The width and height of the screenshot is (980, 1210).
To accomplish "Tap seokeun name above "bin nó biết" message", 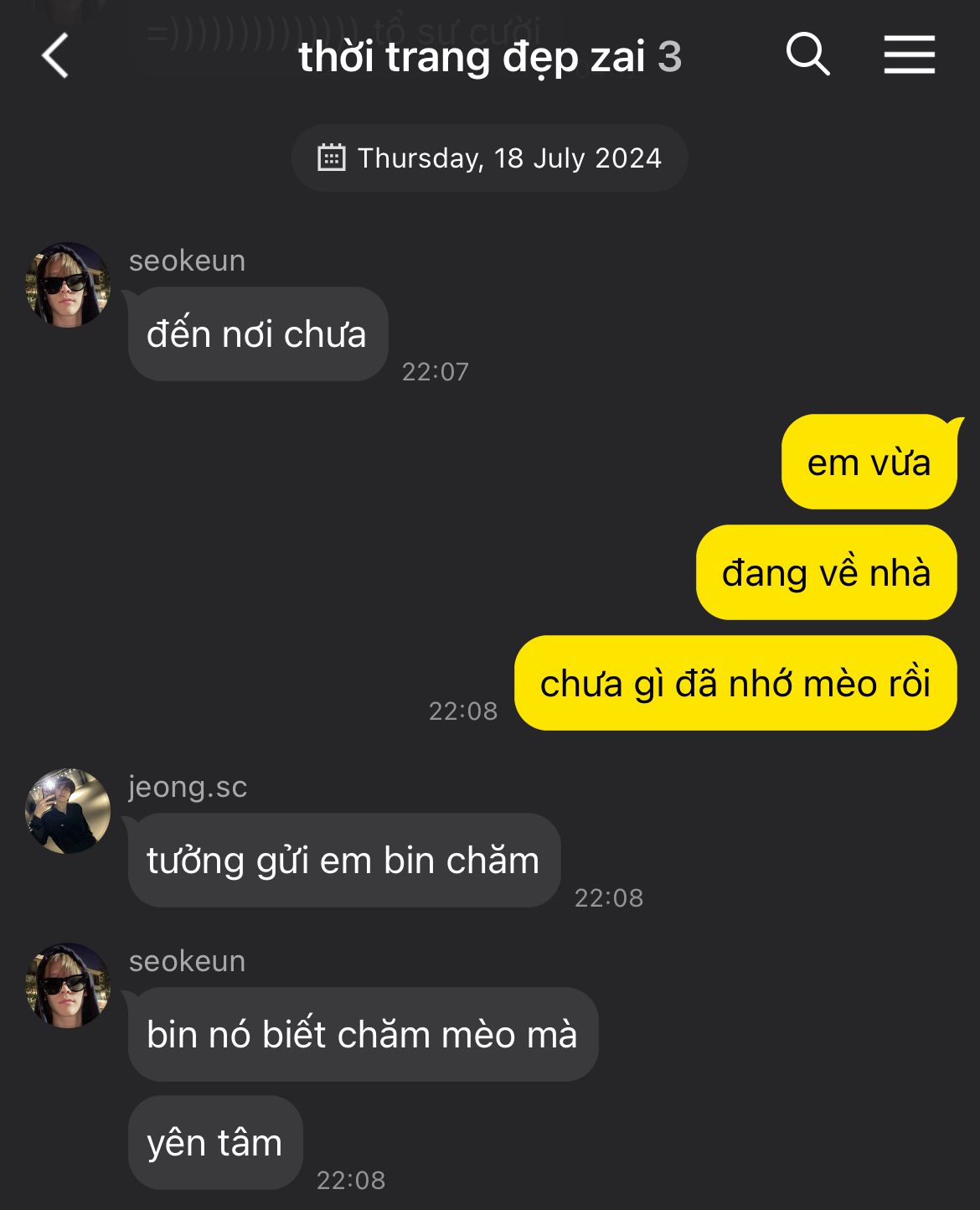I will 187,961.
